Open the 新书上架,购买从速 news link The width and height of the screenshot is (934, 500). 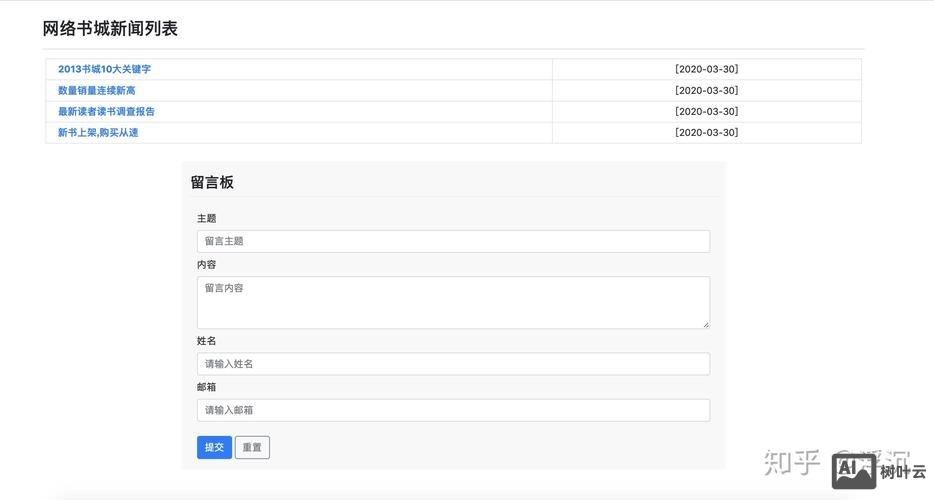[98, 132]
